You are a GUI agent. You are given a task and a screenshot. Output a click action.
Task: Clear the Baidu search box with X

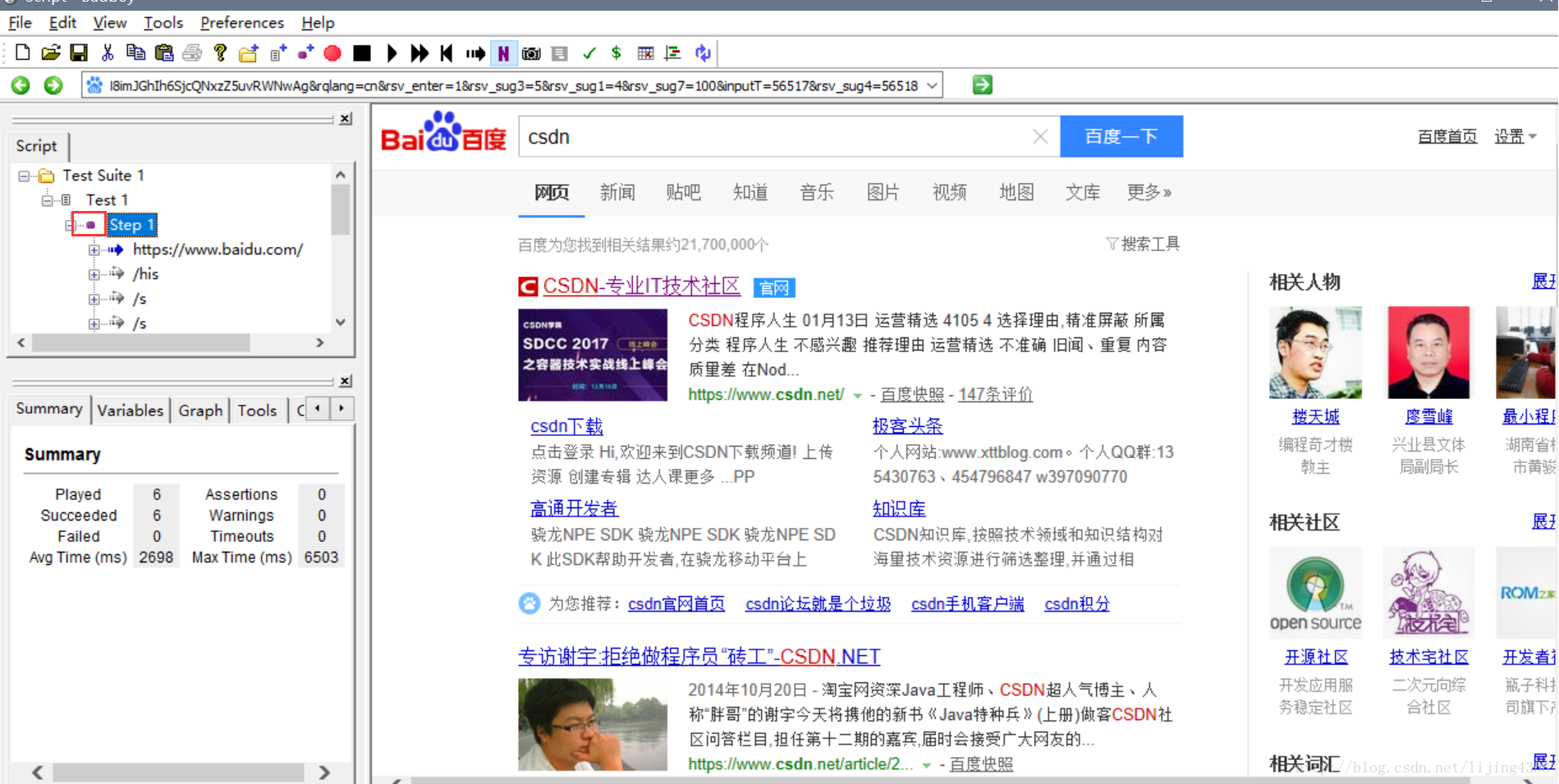coord(1040,136)
